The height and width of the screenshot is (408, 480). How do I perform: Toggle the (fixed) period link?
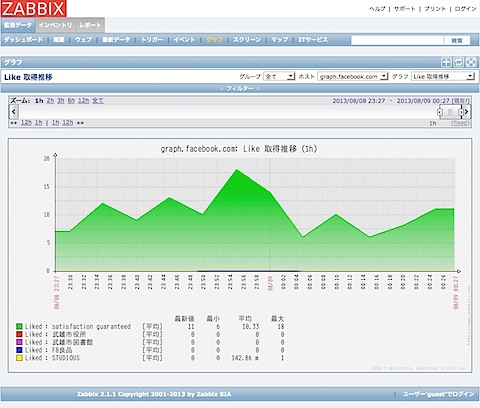[x=460, y=123]
